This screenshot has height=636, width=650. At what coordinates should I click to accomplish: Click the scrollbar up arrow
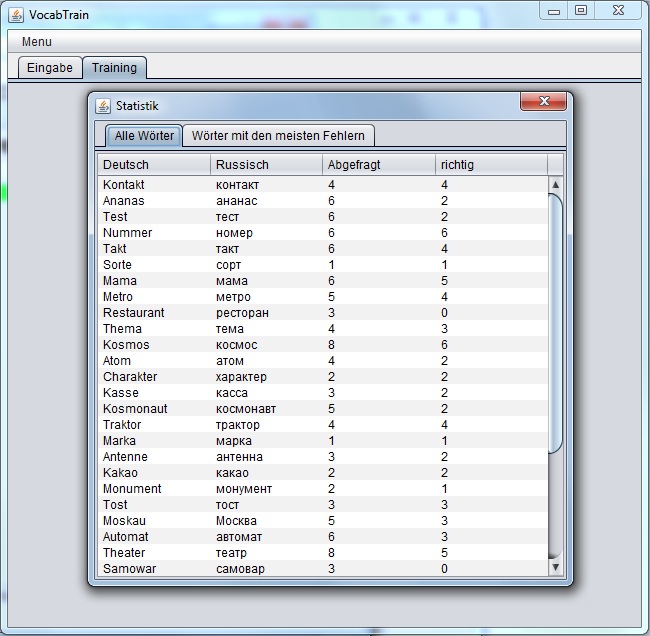(556, 185)
